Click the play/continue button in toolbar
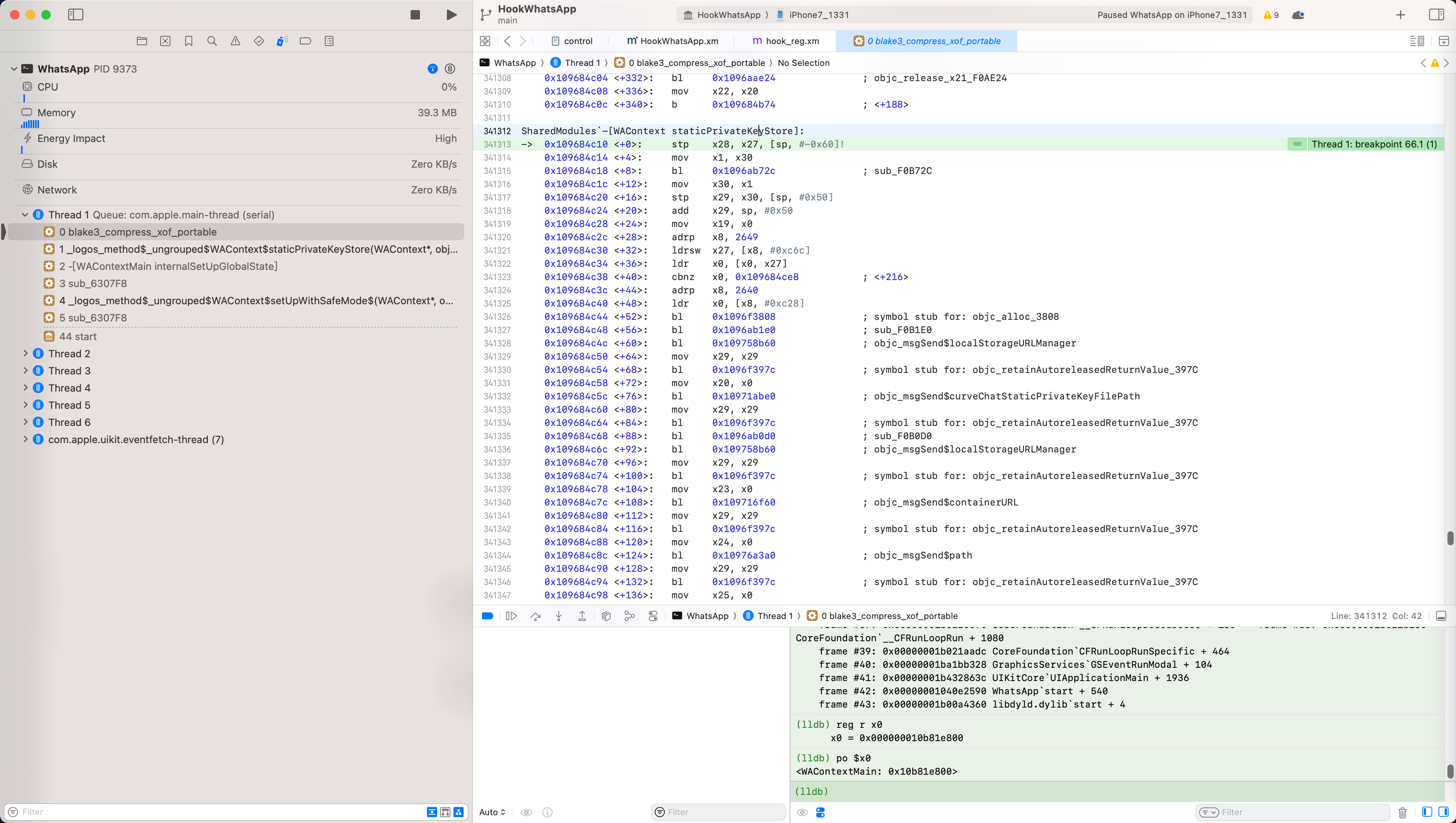Image resolution: width=1456 pixels, height=823 pixels. coord(451,14)
